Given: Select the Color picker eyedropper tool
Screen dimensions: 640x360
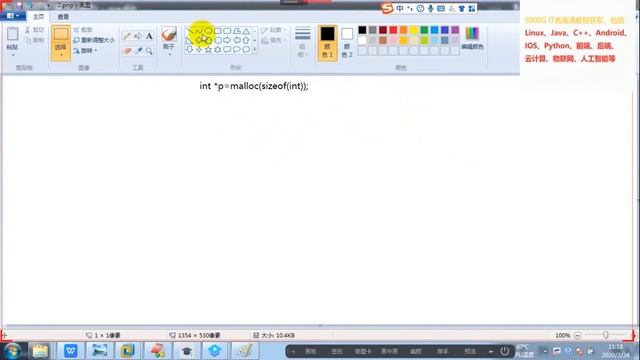Looking at the screenshot, I should click(x=138, y=51).
